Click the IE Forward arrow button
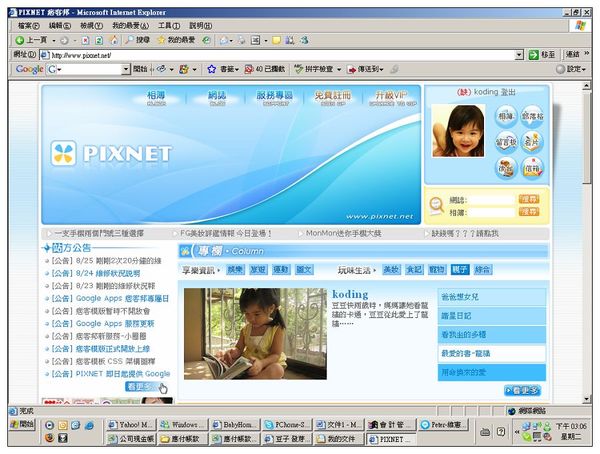 [x=64, y=40]
